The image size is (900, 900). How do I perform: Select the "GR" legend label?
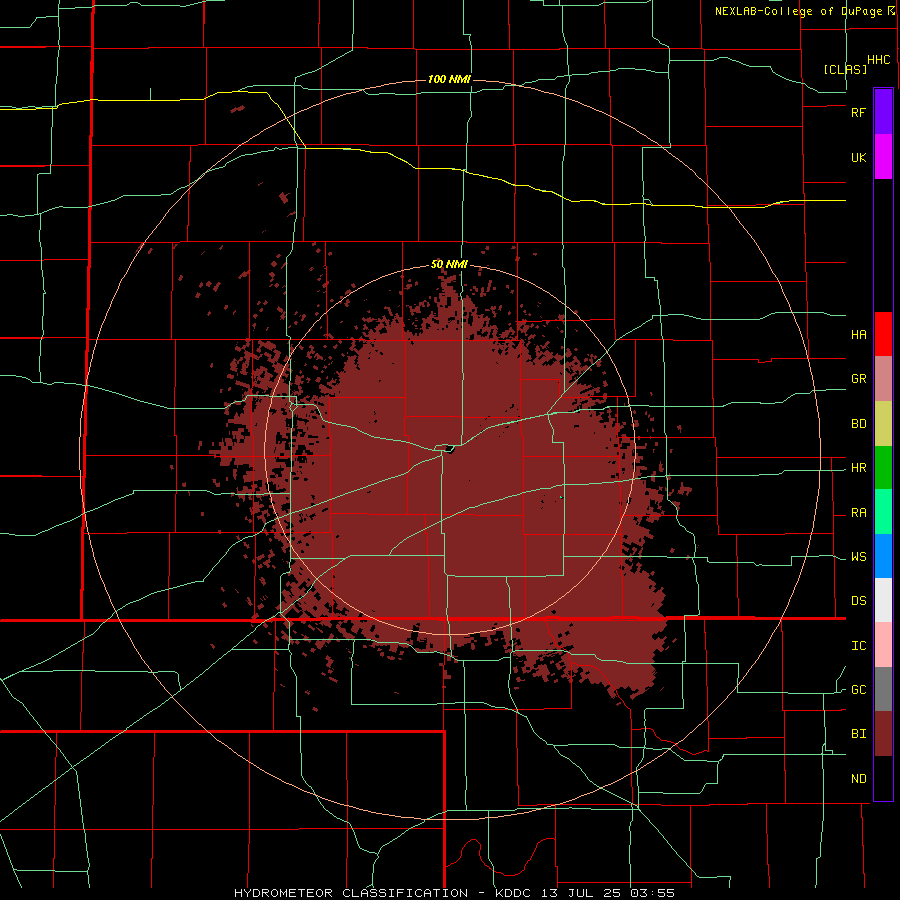tap(858, 379)
